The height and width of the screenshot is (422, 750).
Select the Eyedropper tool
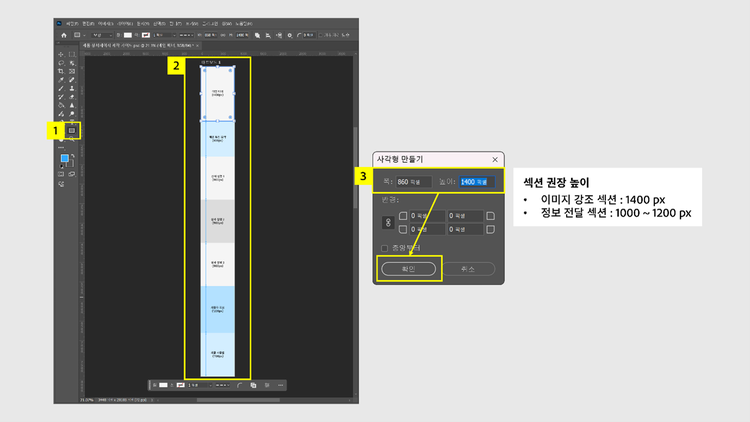click(x=61, y=80)
